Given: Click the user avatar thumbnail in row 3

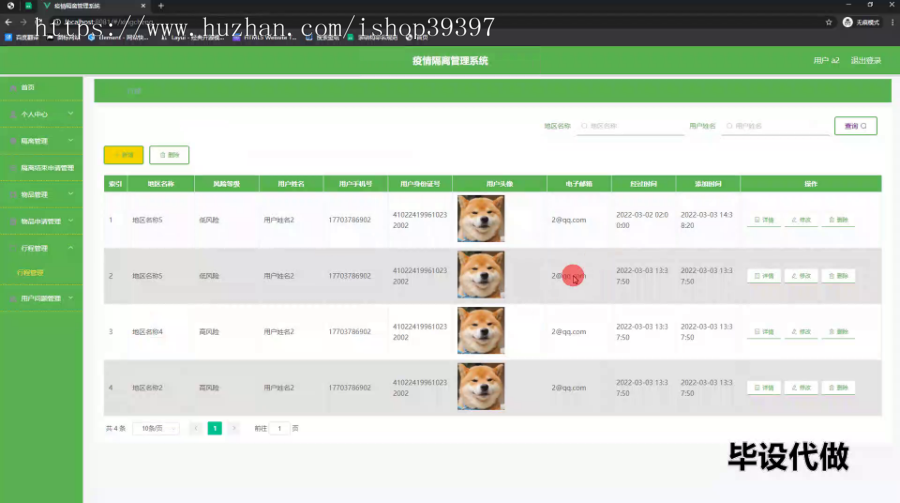Looking at the screenshot, I should point(481,330).
